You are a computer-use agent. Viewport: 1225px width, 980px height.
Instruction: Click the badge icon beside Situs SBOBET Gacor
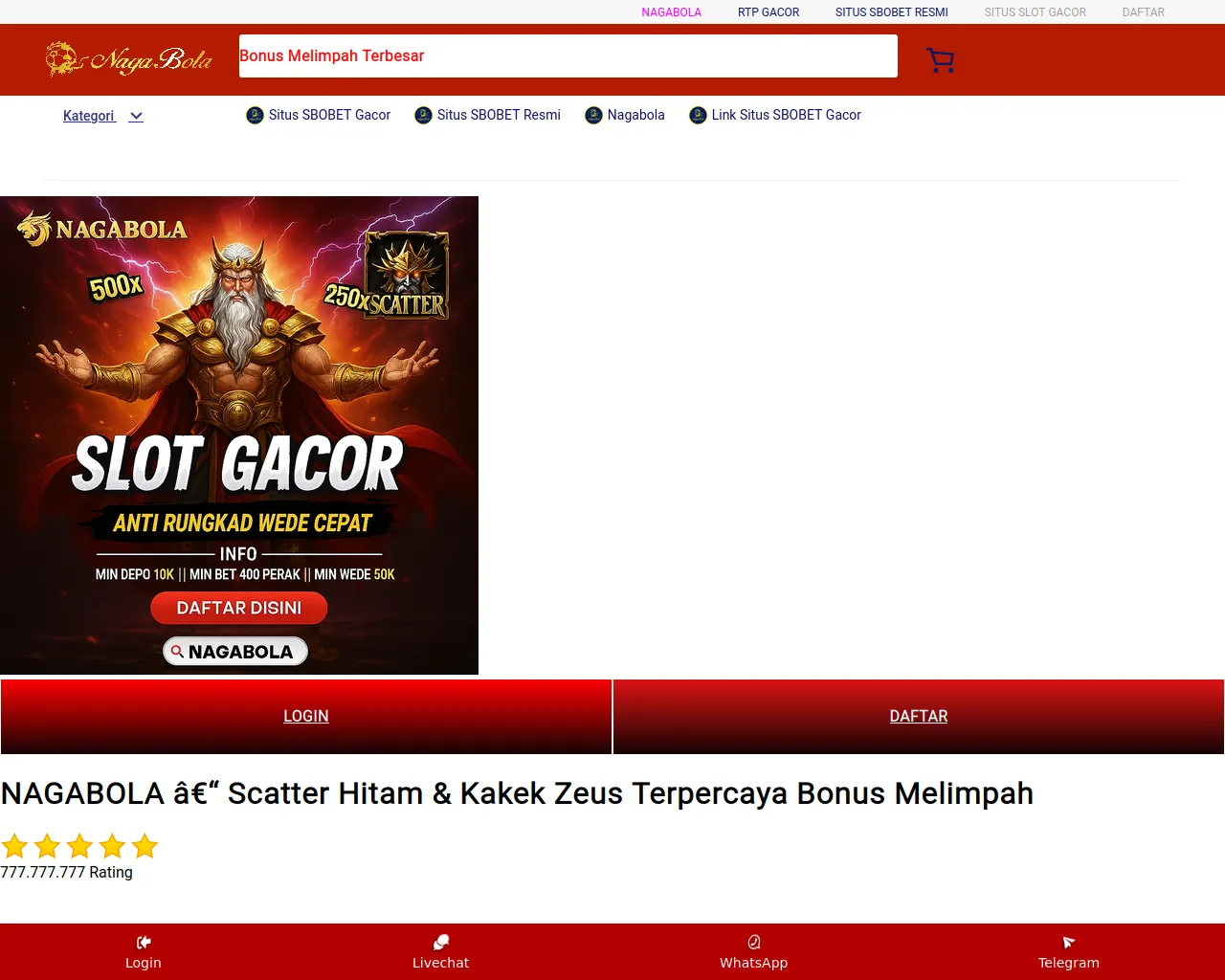pos(255,115)
